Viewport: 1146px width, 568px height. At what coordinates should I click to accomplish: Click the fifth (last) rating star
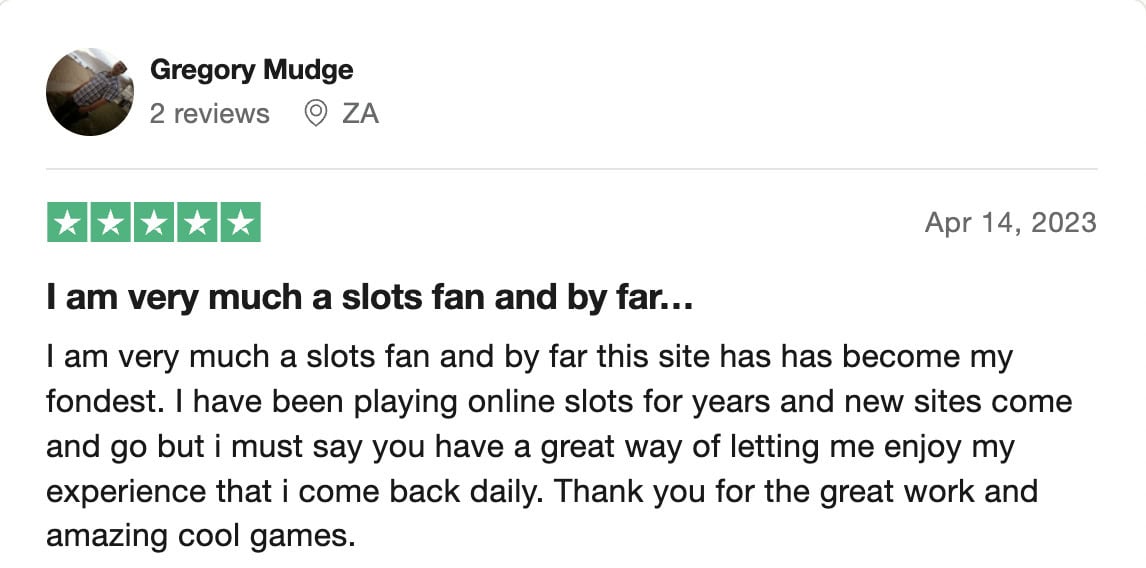(240, 222)
